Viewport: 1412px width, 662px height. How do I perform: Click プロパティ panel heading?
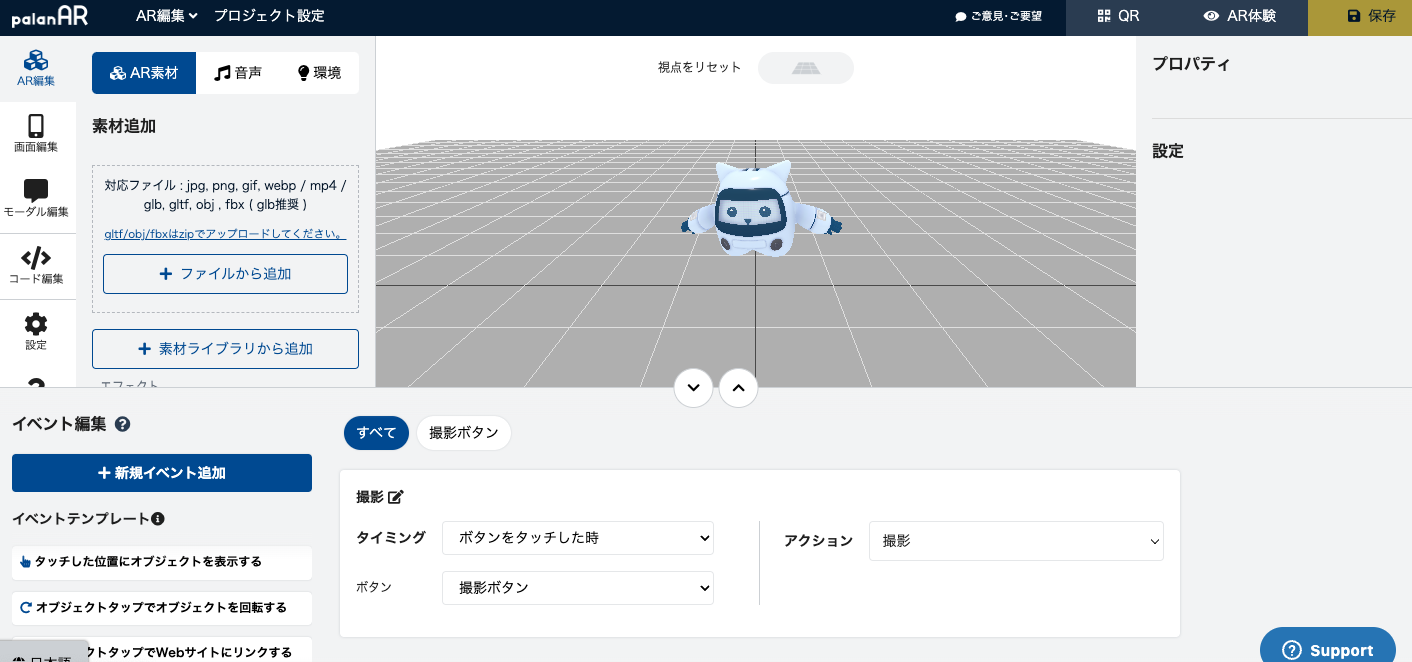point(1191,64)
